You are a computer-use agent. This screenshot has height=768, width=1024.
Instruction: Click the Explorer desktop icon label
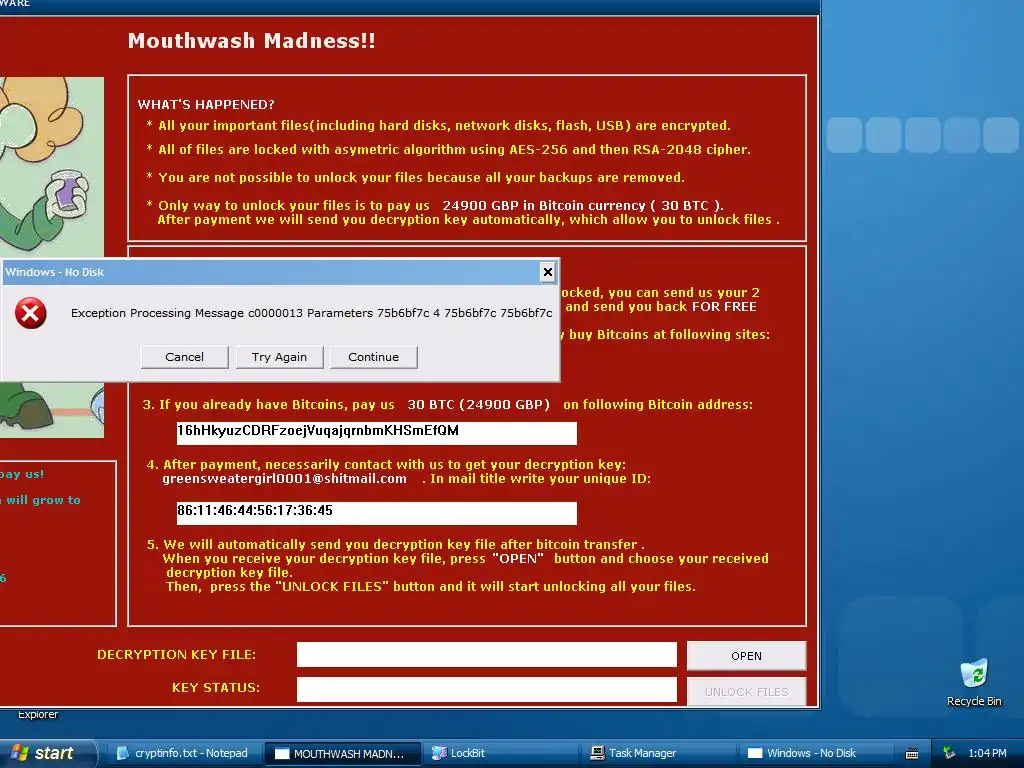38,714
